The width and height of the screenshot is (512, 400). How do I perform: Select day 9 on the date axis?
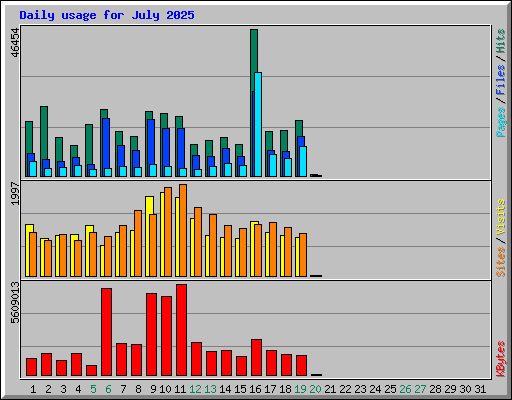[x=153, y=389]
